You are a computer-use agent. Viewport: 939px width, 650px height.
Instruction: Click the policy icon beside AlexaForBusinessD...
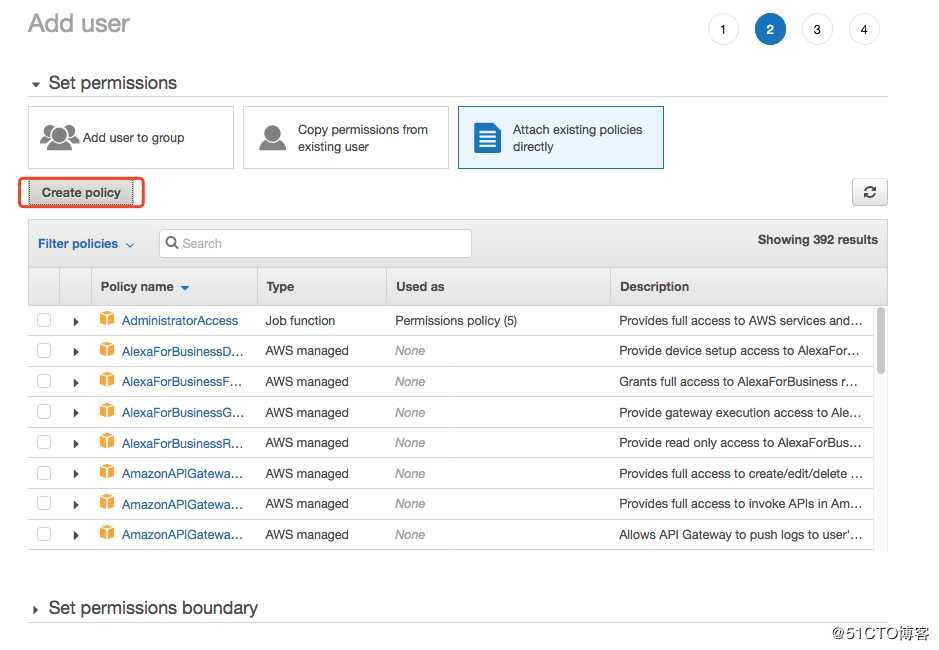pyautogui.click(x=107, y=349)
